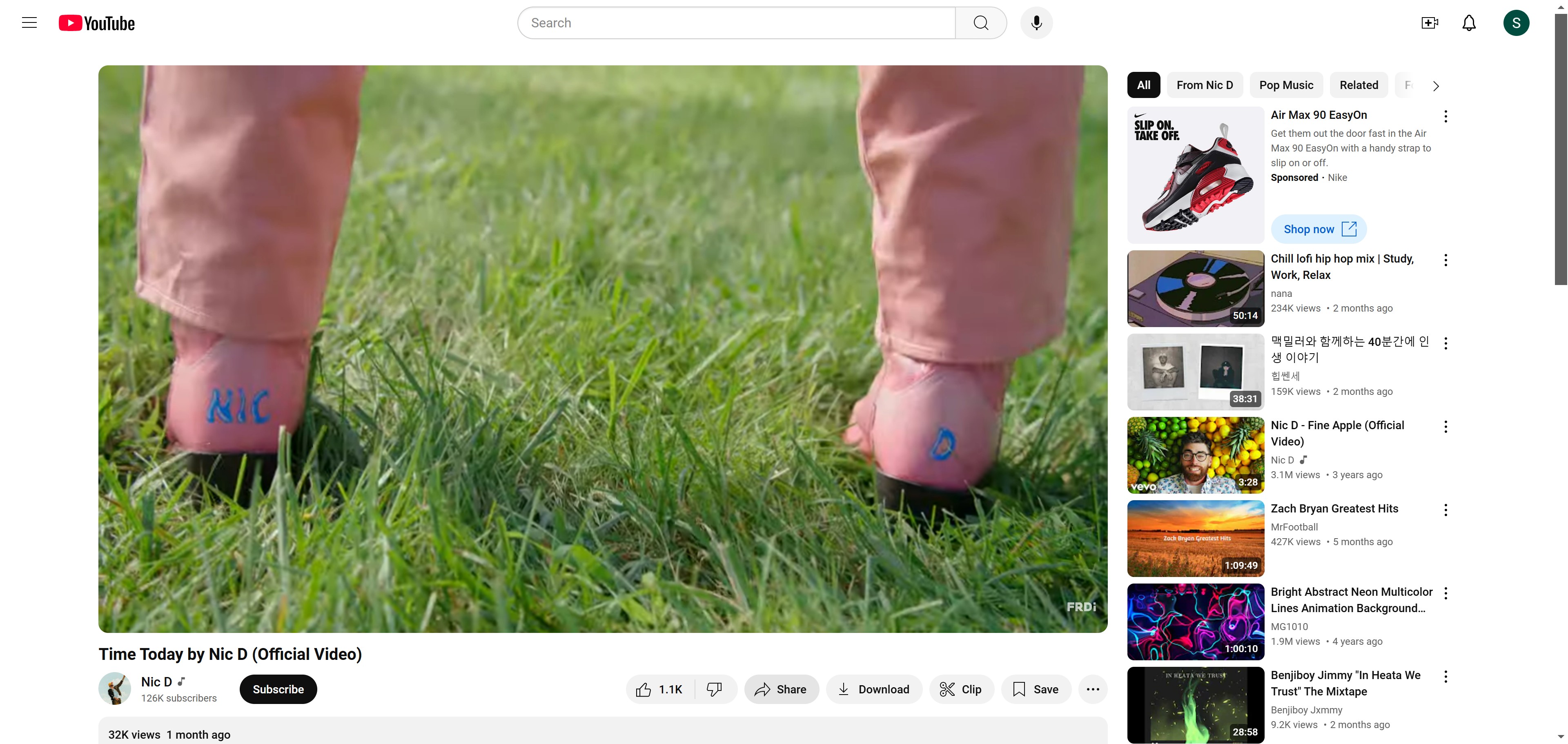Click the search magnifier button
Screen dimensions: 1568x744
(980, 23)
